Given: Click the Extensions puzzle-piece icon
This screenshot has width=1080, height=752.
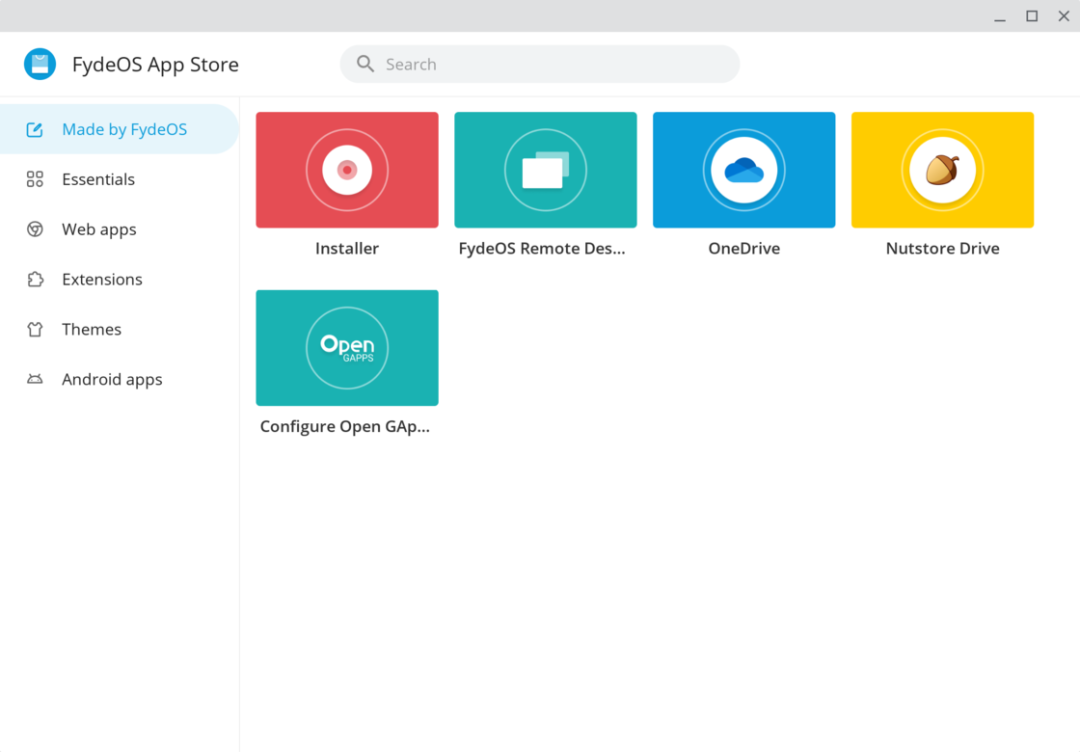Looking at the screenshot, I should tap(34, 280).
